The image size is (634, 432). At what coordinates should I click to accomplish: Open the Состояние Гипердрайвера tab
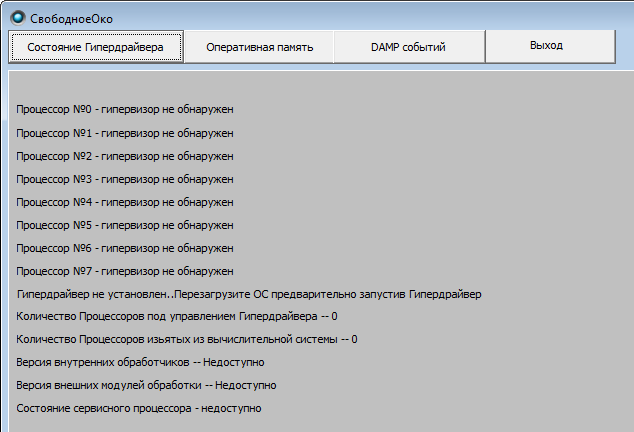pyautogui.click(x=96, y=47)
